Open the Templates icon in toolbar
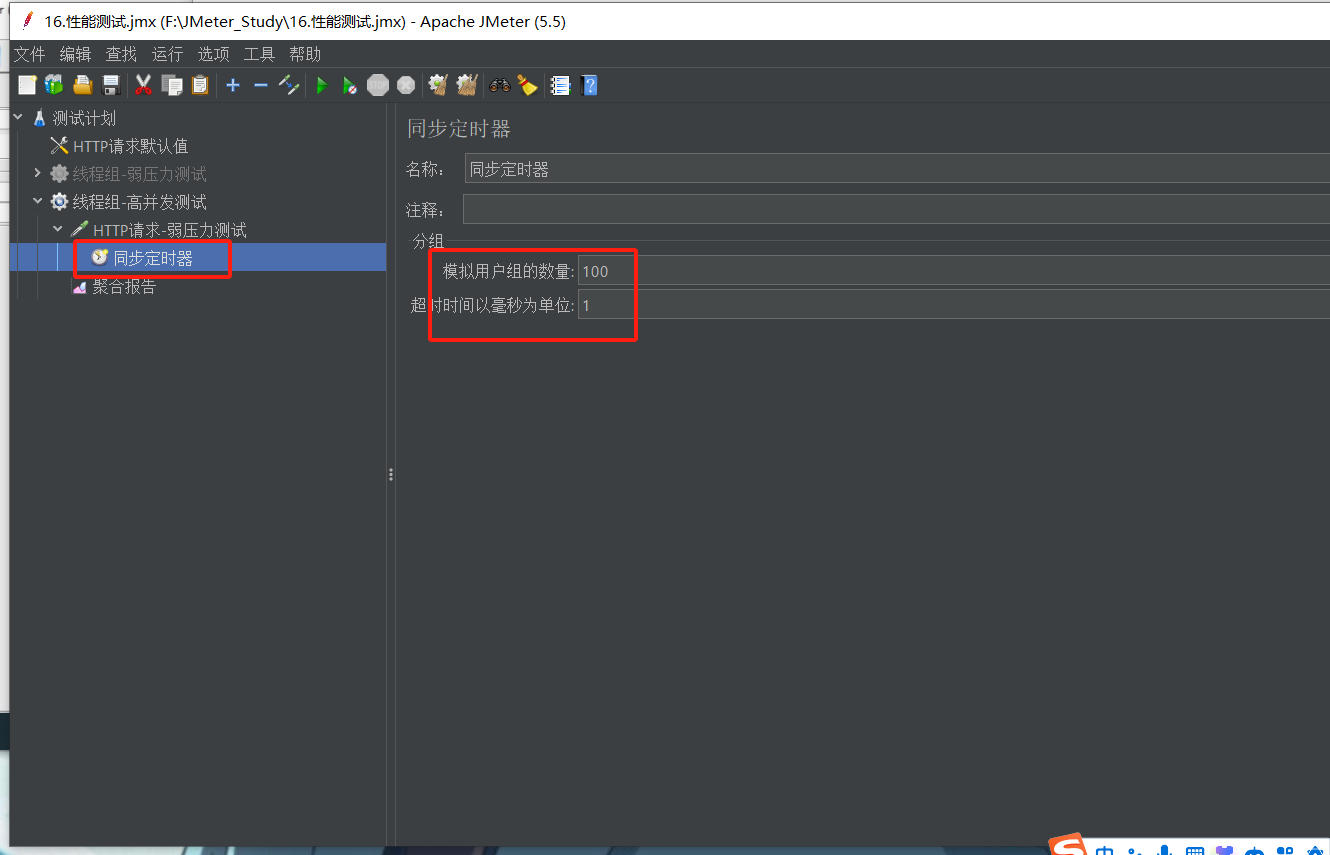Screen dimensions: 1330x855 pos(54,86)
